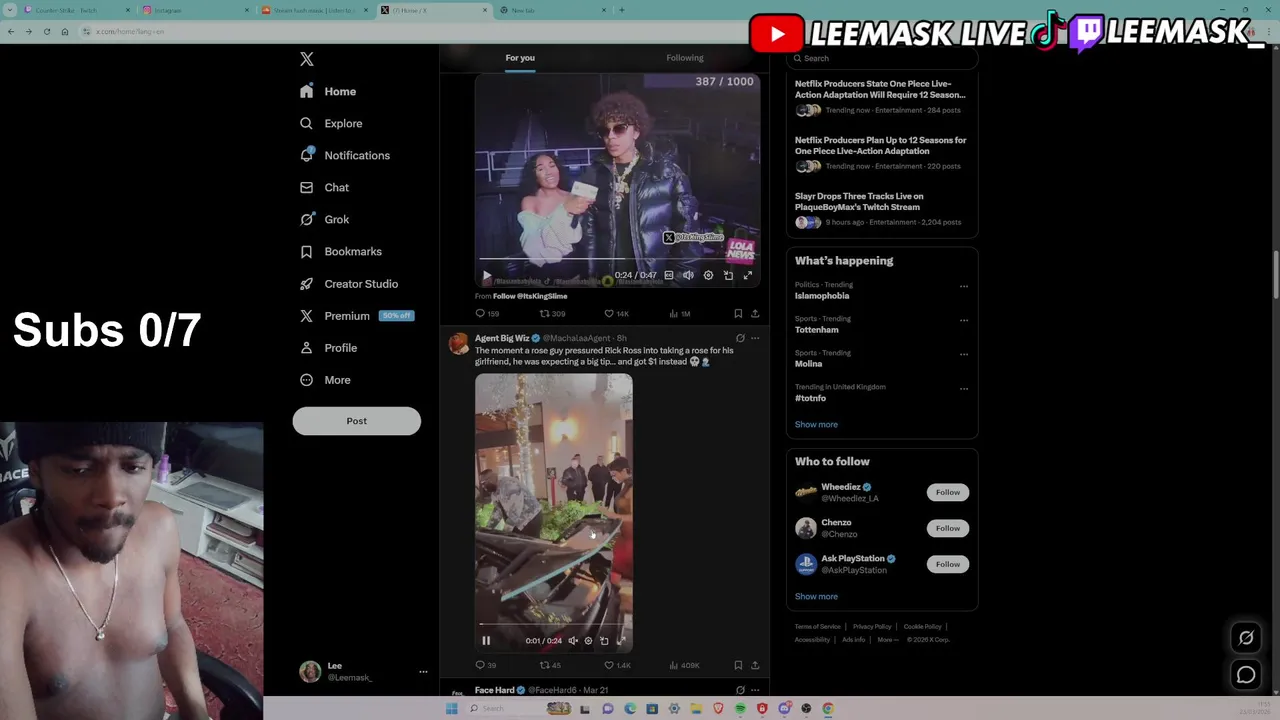Open account menu dots beside Lee
Viewport: 1280px width, 720px height.
(423, 671)
